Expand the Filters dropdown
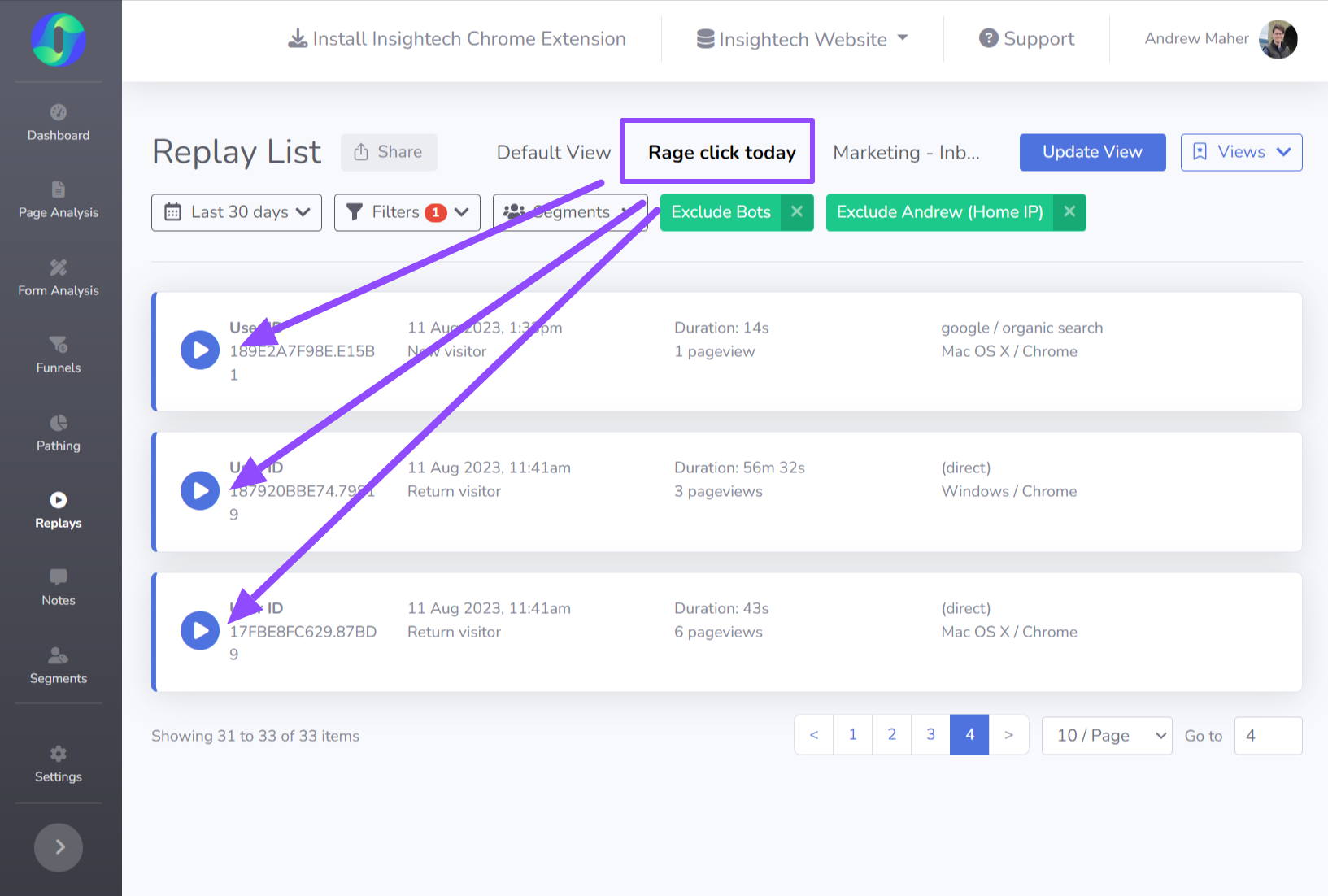The height and width of the screenshot is (896, 1328). click(x=407, y=212)
